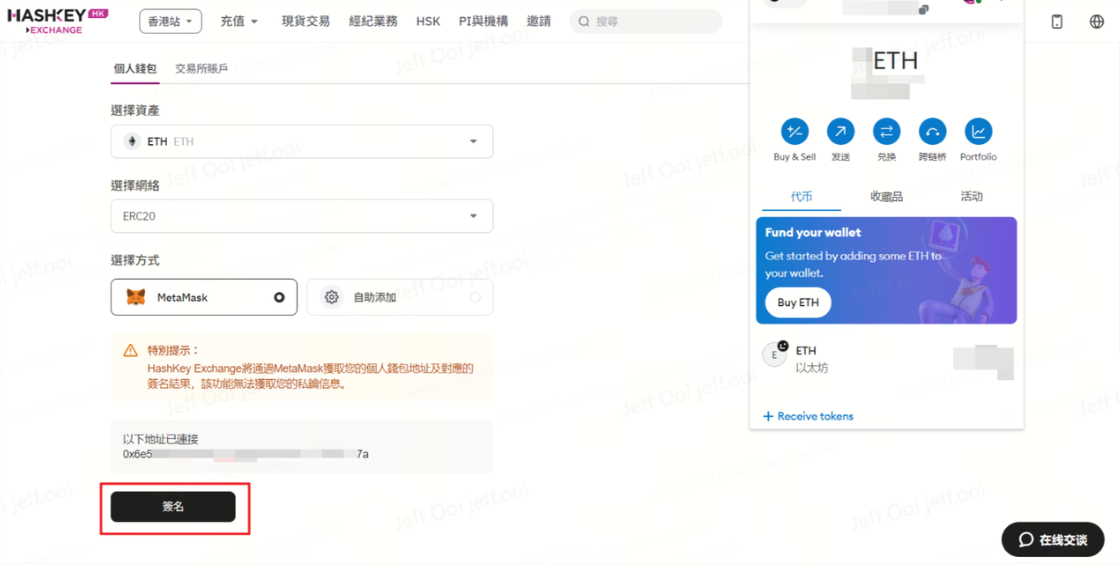
Task: Expand the 充值 menu dropdown
Action: pyautogui.click(x=239, y=21)
